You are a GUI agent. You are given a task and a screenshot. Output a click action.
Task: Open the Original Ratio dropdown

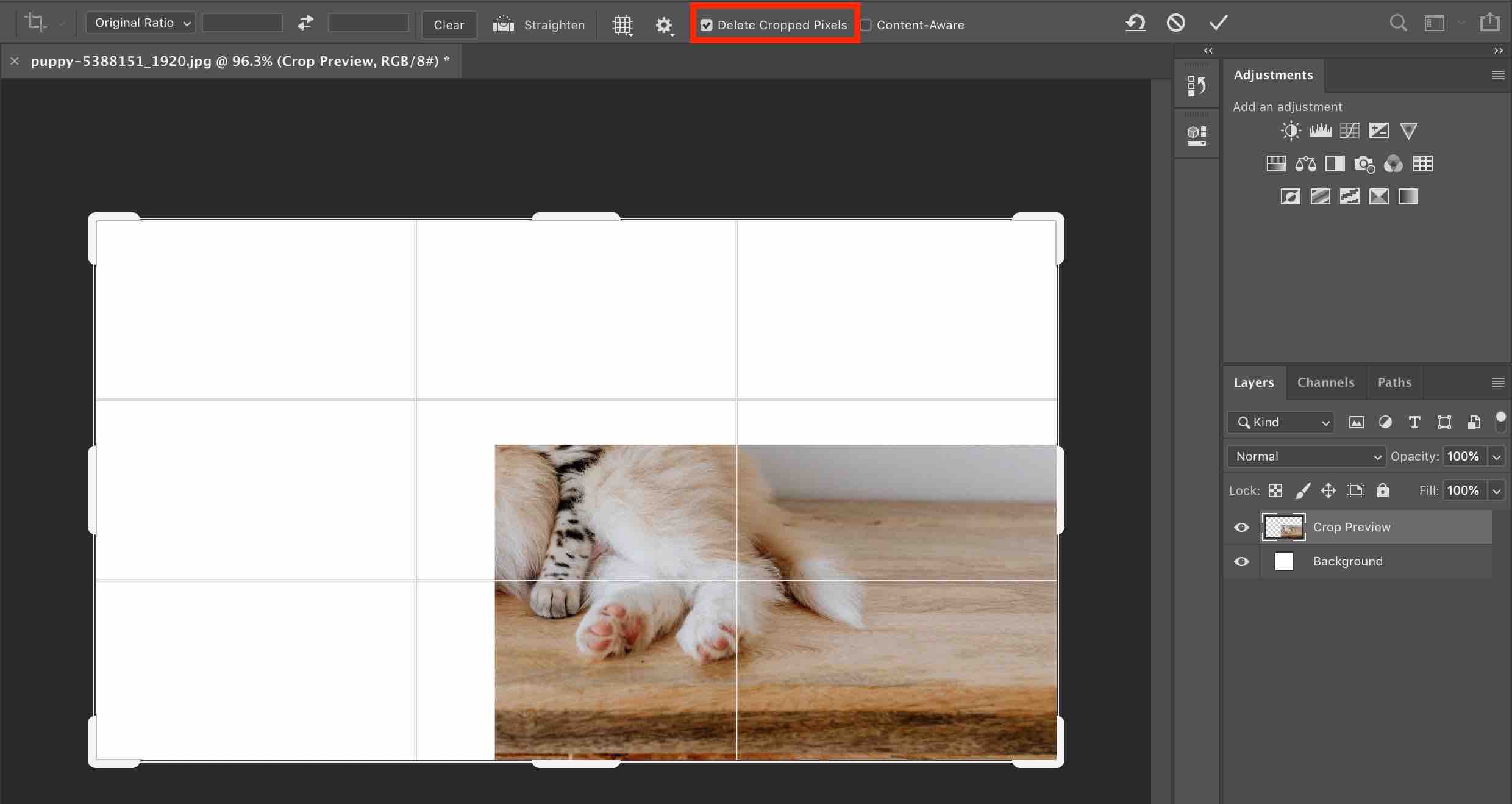tap(141, 23)
